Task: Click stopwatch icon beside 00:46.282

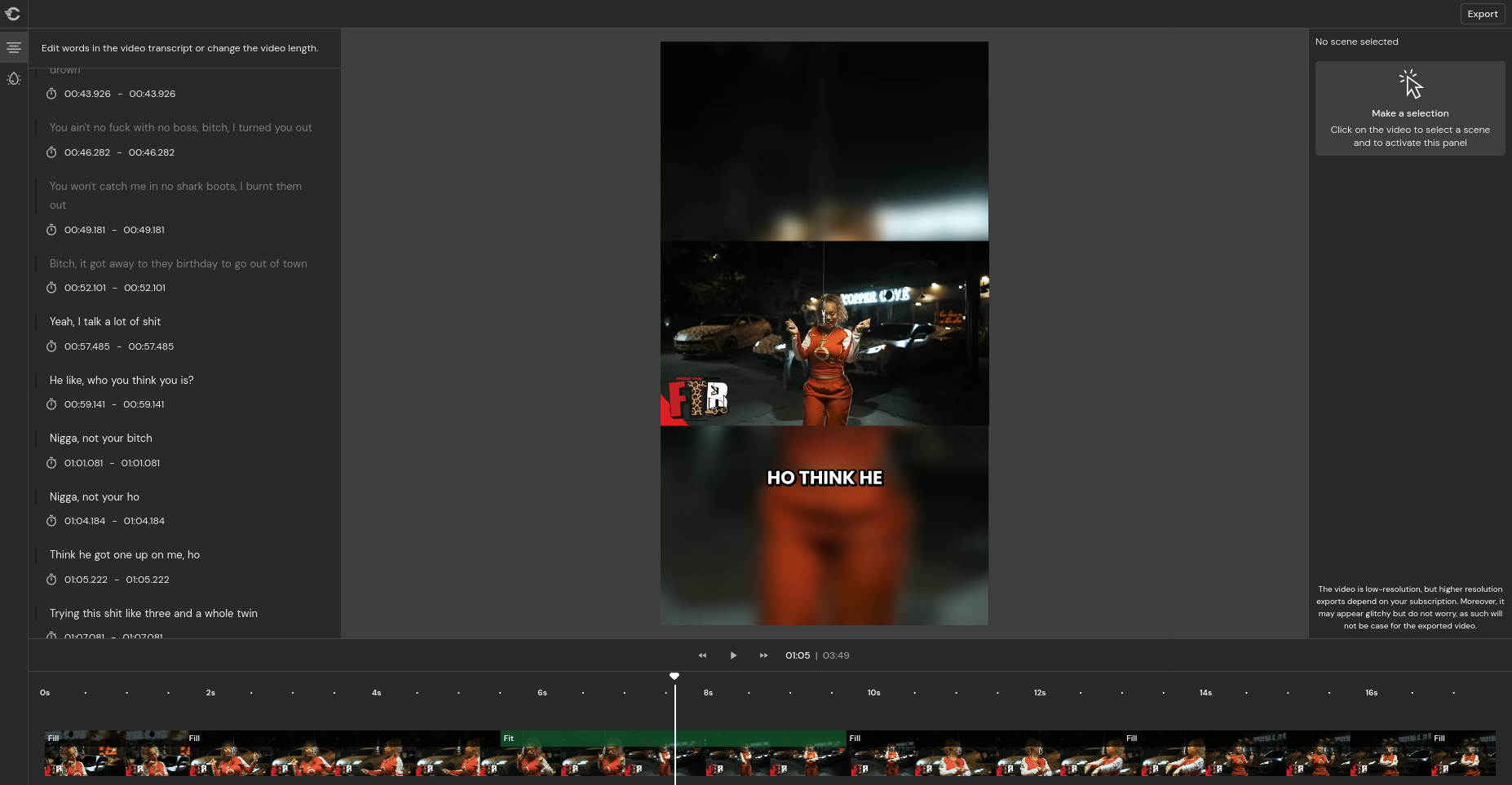Action: coord(51,152)
